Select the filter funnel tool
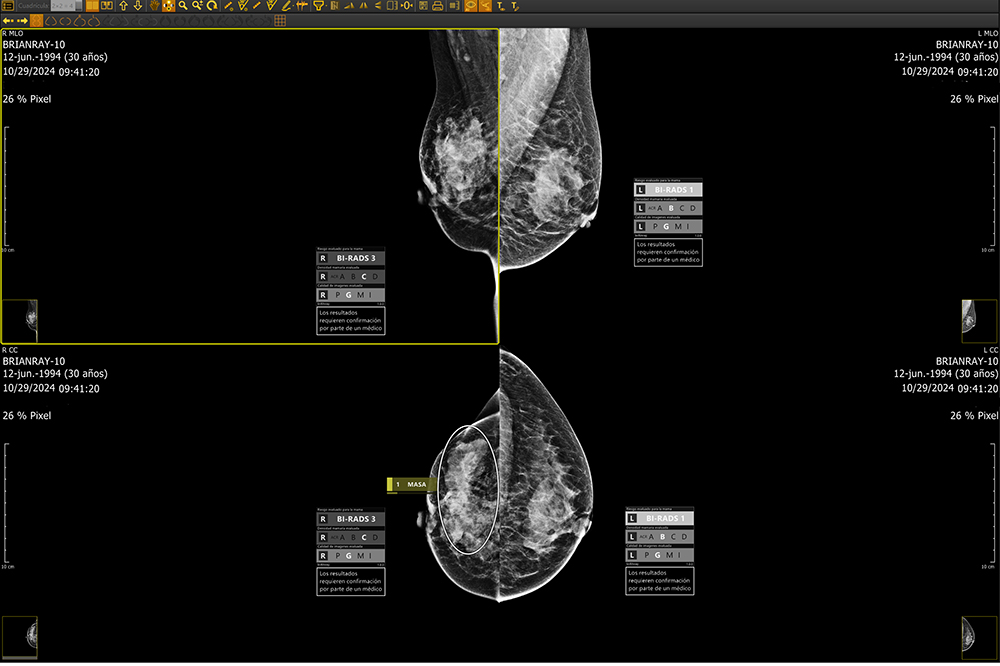 [x=316, y=6]
